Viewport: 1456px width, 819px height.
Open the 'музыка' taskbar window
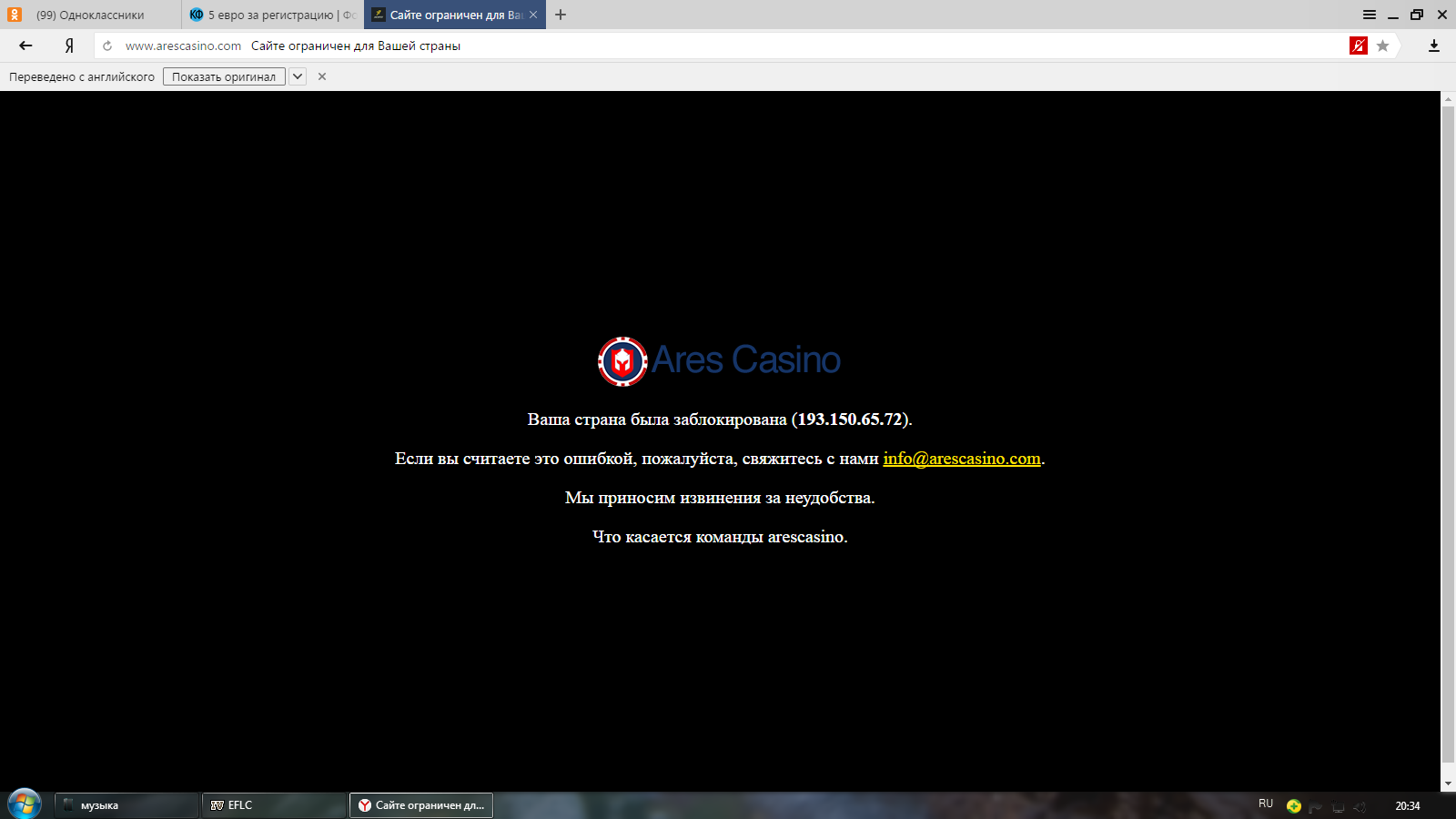[x=126, y=805]
